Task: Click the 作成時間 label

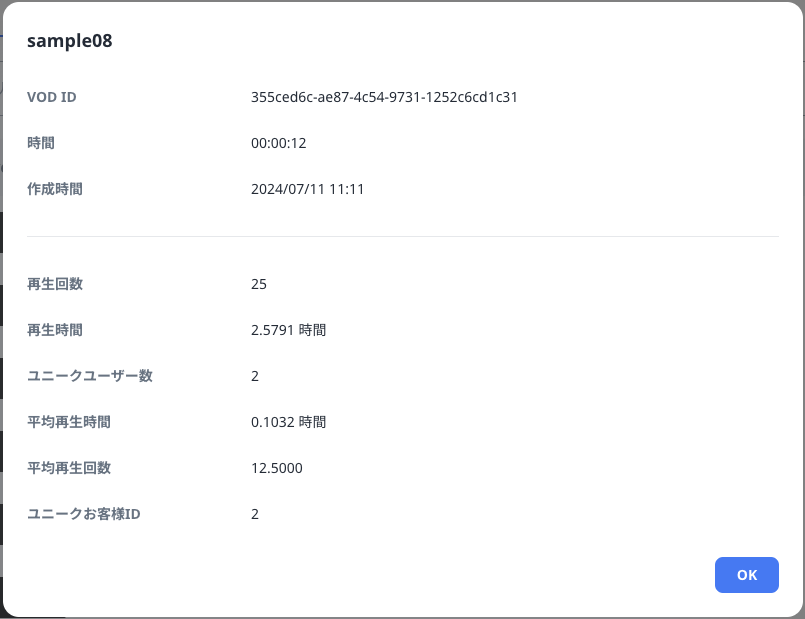Action: [x=55, y=189]
